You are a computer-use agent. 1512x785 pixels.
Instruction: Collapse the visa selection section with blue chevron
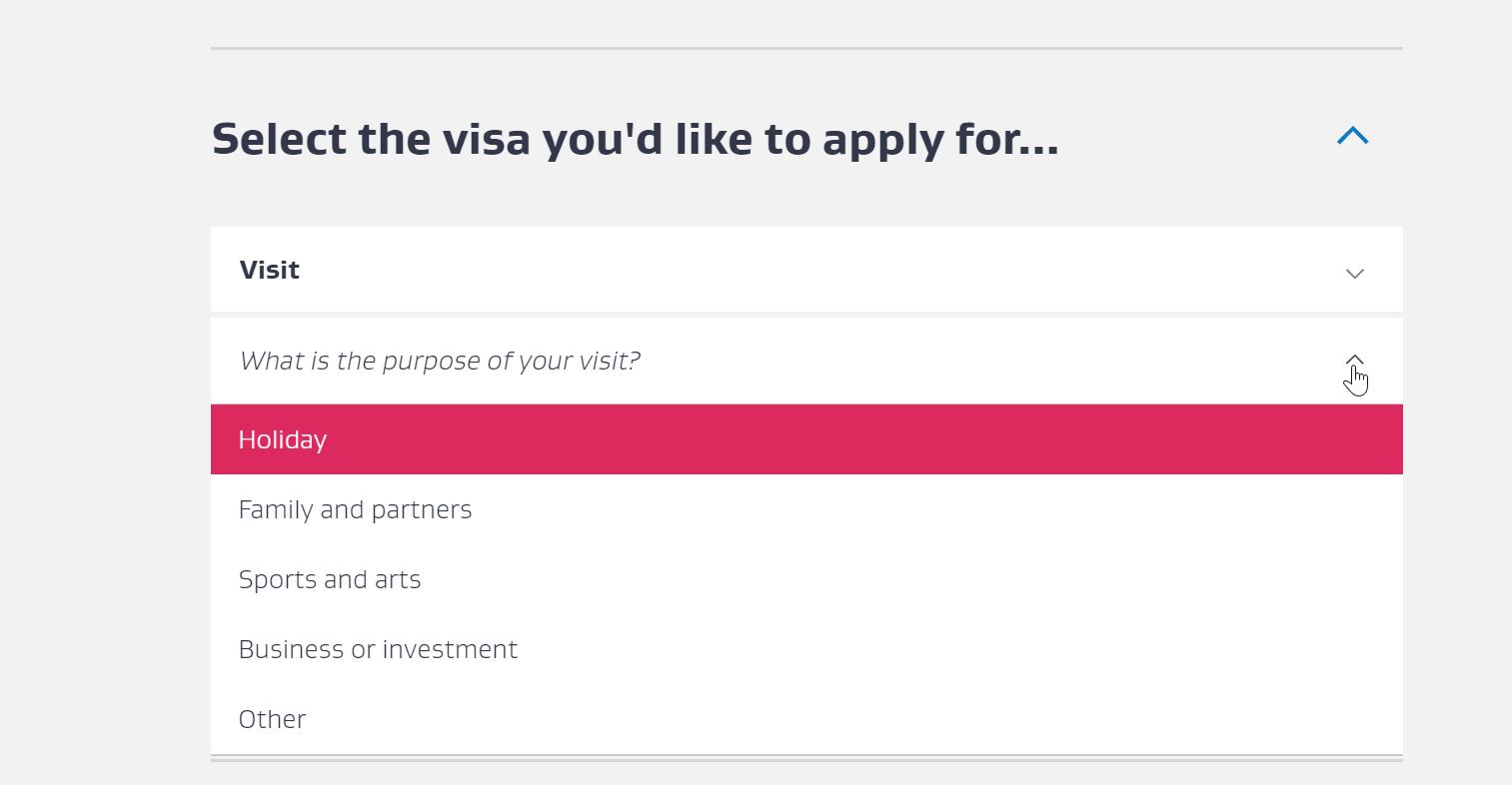(x=1352, y=136)
